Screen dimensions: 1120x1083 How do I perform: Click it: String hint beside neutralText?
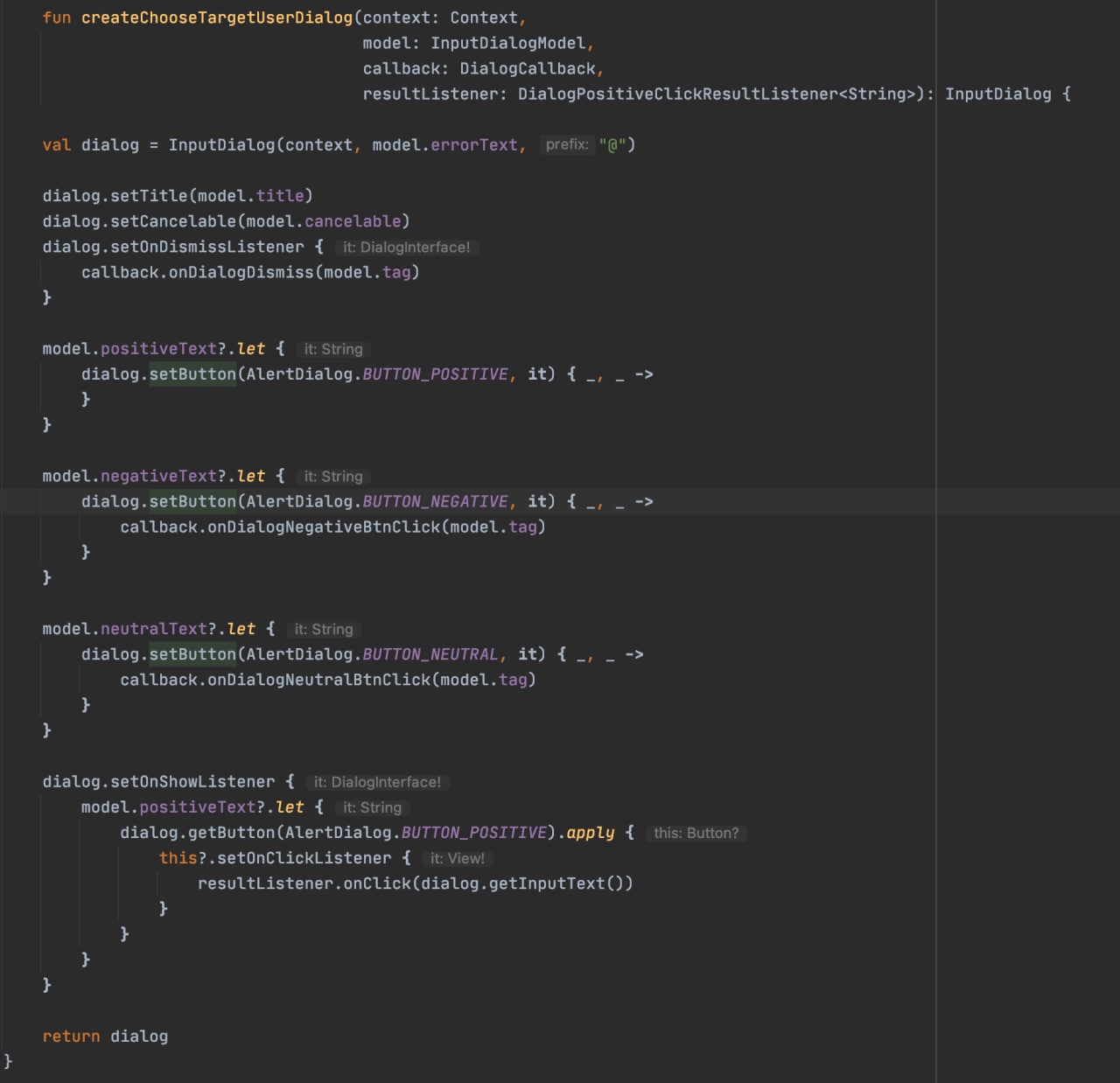(324, 630)
